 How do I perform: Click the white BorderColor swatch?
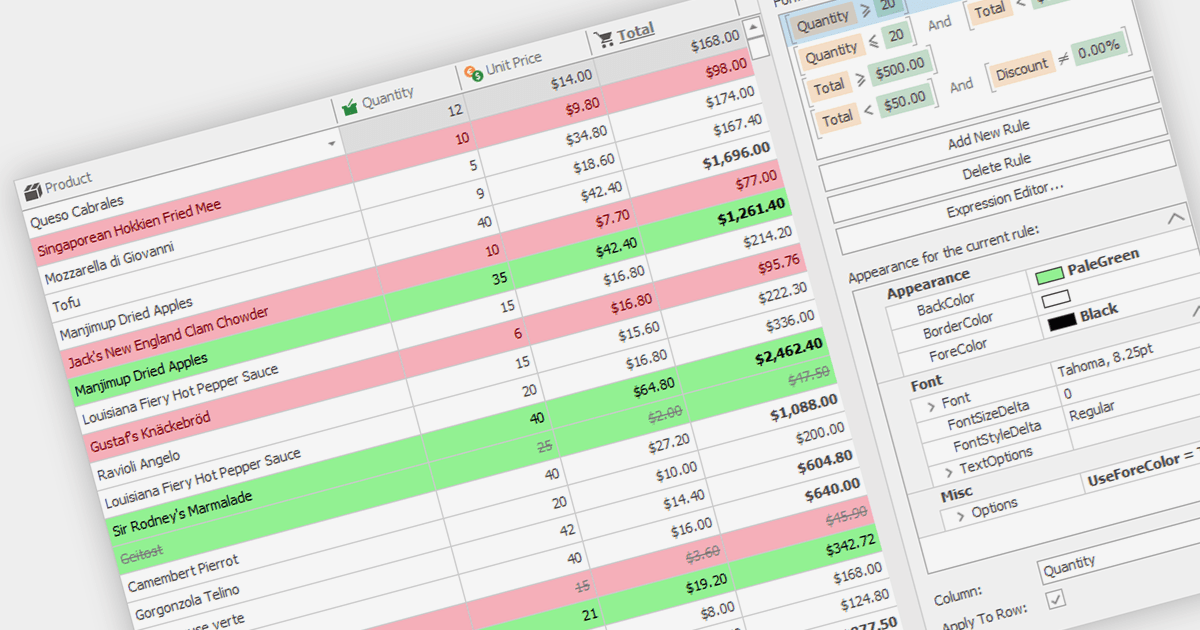pyautogui.click(x=1056, y=298)
